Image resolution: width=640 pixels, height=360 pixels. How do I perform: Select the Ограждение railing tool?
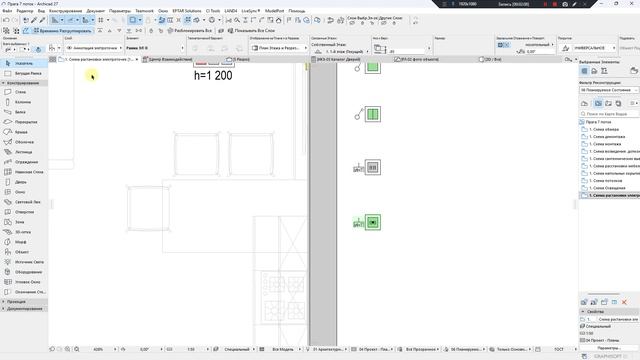pyautogui.click(x=24, y=162)
